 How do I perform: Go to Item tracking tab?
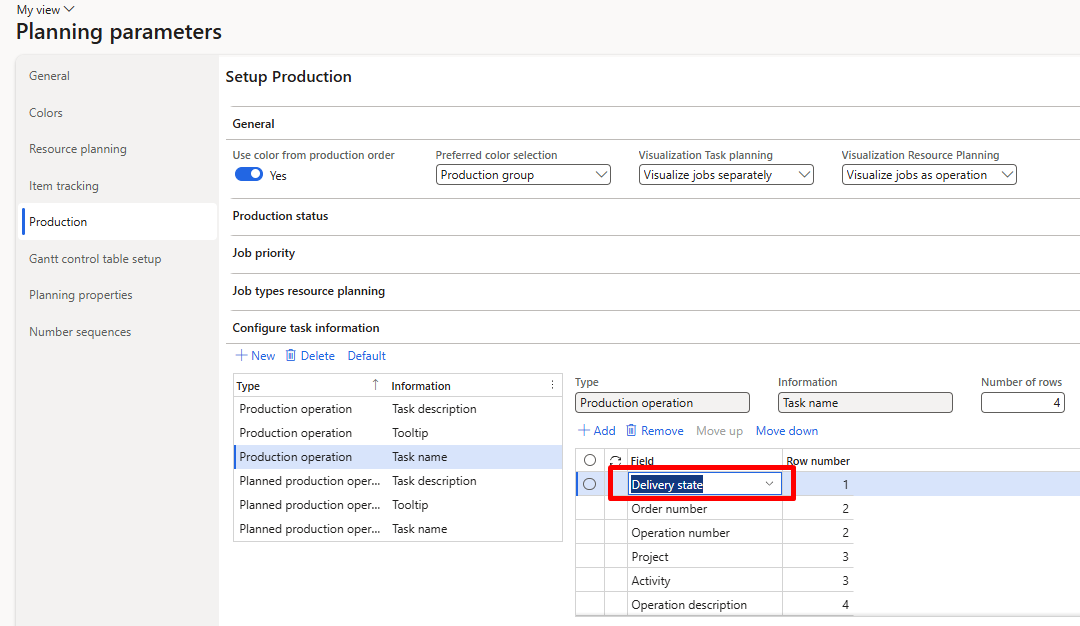click(63, 186)
